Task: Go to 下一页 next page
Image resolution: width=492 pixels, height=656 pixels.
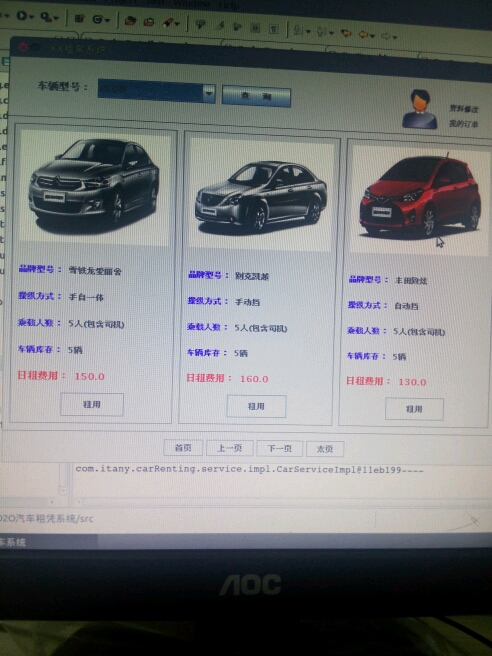Action: click(x=279, y=448)
